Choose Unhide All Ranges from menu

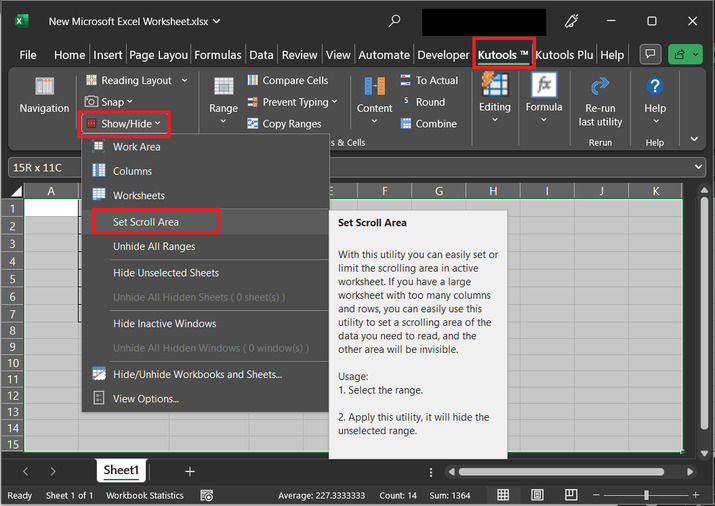click(154, 246)
